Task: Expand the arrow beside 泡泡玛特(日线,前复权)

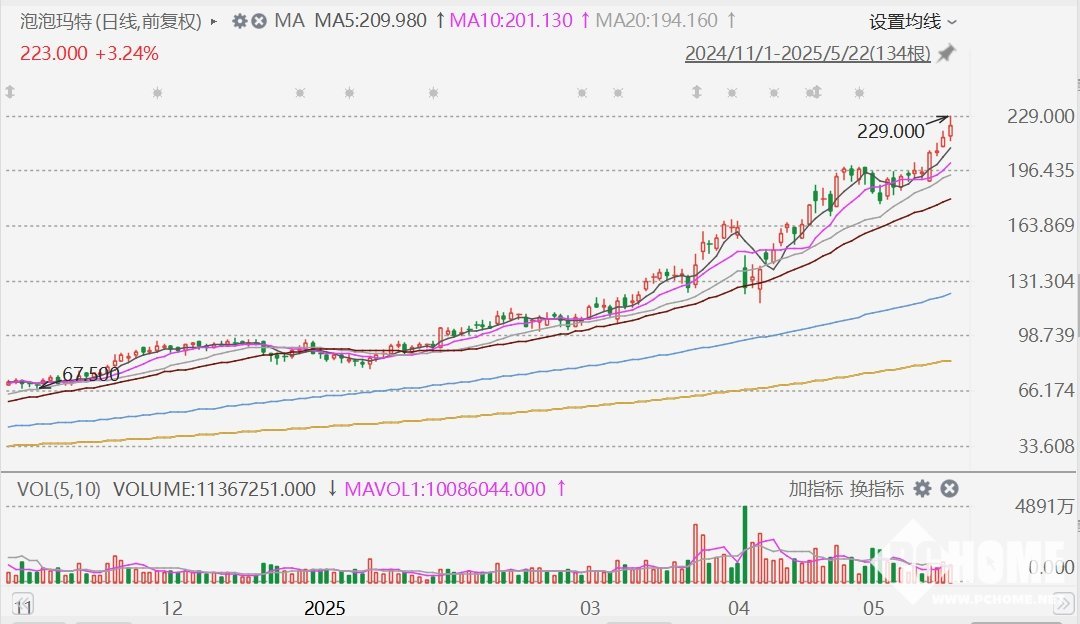Action: 214,21
